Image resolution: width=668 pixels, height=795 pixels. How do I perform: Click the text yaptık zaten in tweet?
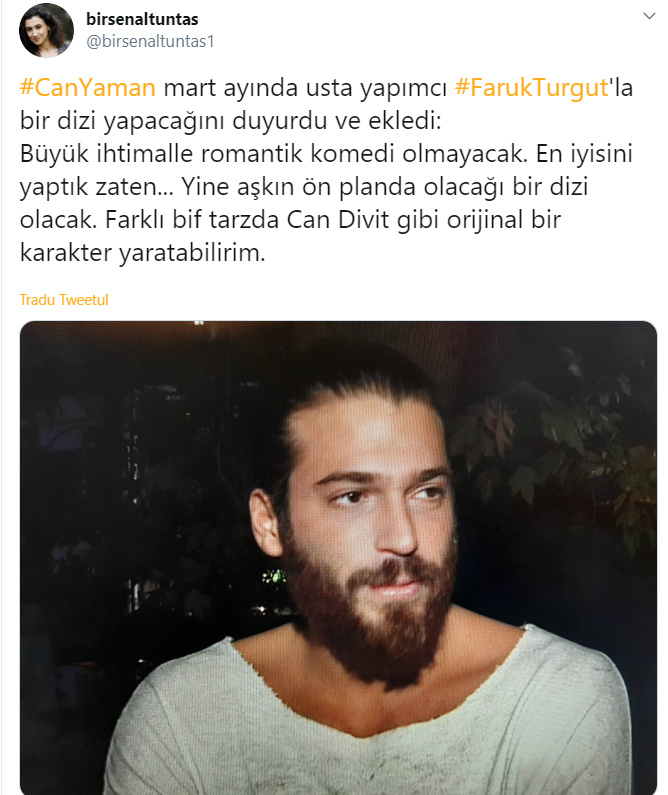pyautogui.click(x=96, y=187)
